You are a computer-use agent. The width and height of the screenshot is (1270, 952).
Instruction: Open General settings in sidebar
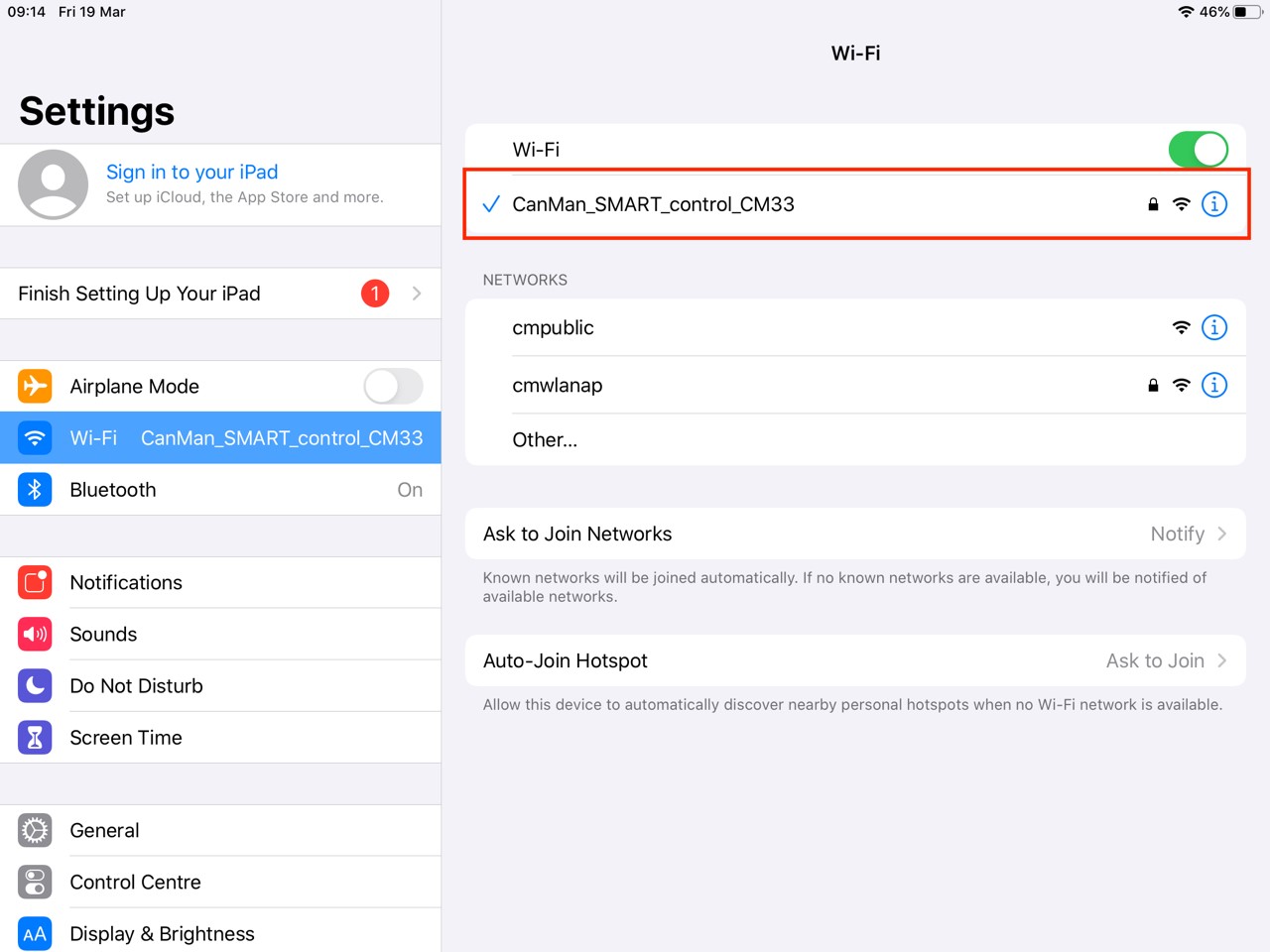(x=104, y=830)
